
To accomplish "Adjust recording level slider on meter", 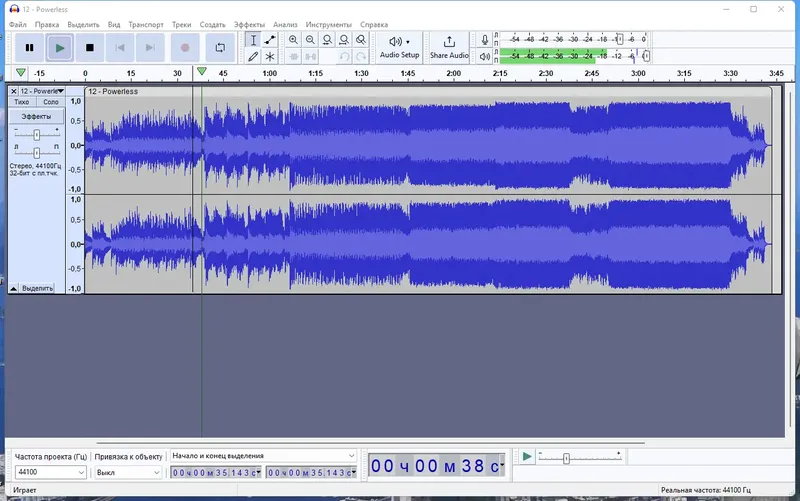I will tap(619, 39).
